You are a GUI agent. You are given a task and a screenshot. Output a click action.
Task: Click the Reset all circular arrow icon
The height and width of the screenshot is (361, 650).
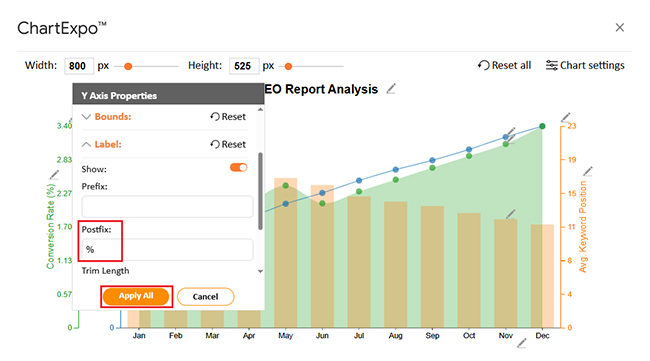[483, 65]
